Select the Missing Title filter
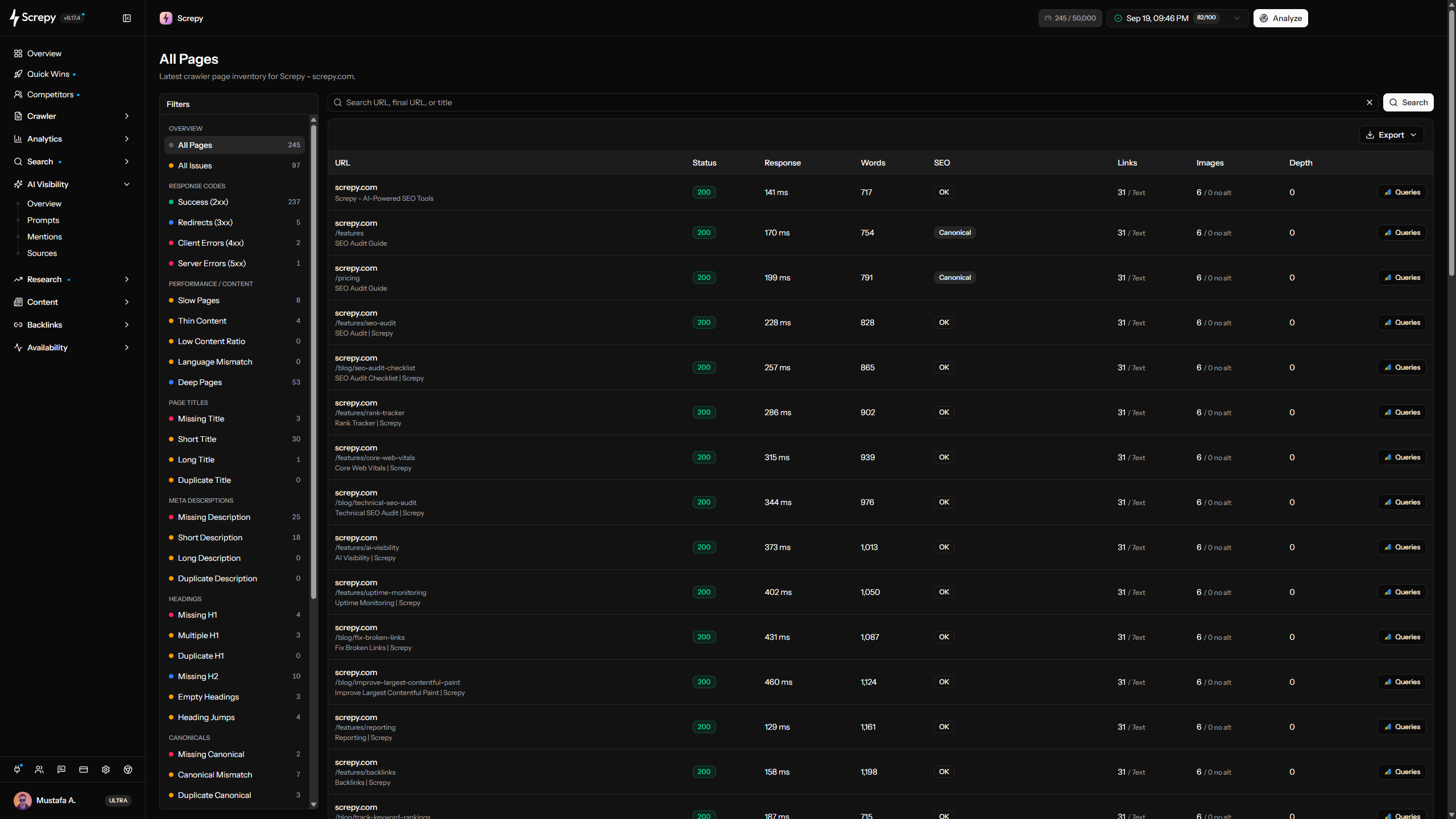The height and width of the screenshot is (819, 1456). pyautogui.click(x=234, y=419)
